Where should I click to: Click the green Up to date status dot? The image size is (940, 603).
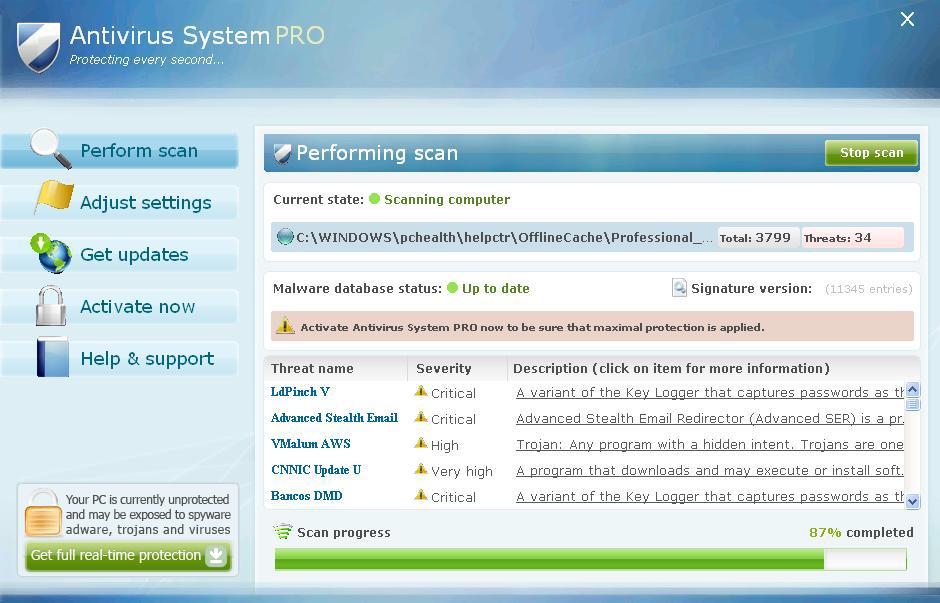pos(453,288)
